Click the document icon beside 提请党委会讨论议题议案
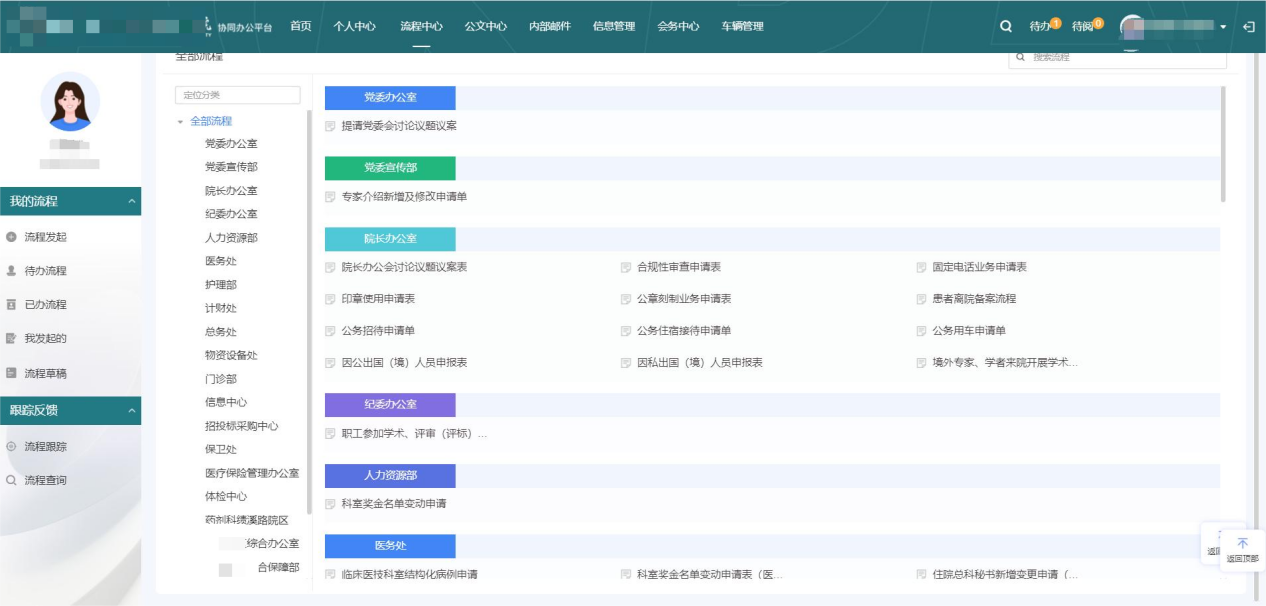Image resolution: width=1266 pixels, height=606 pixels. 330,126
